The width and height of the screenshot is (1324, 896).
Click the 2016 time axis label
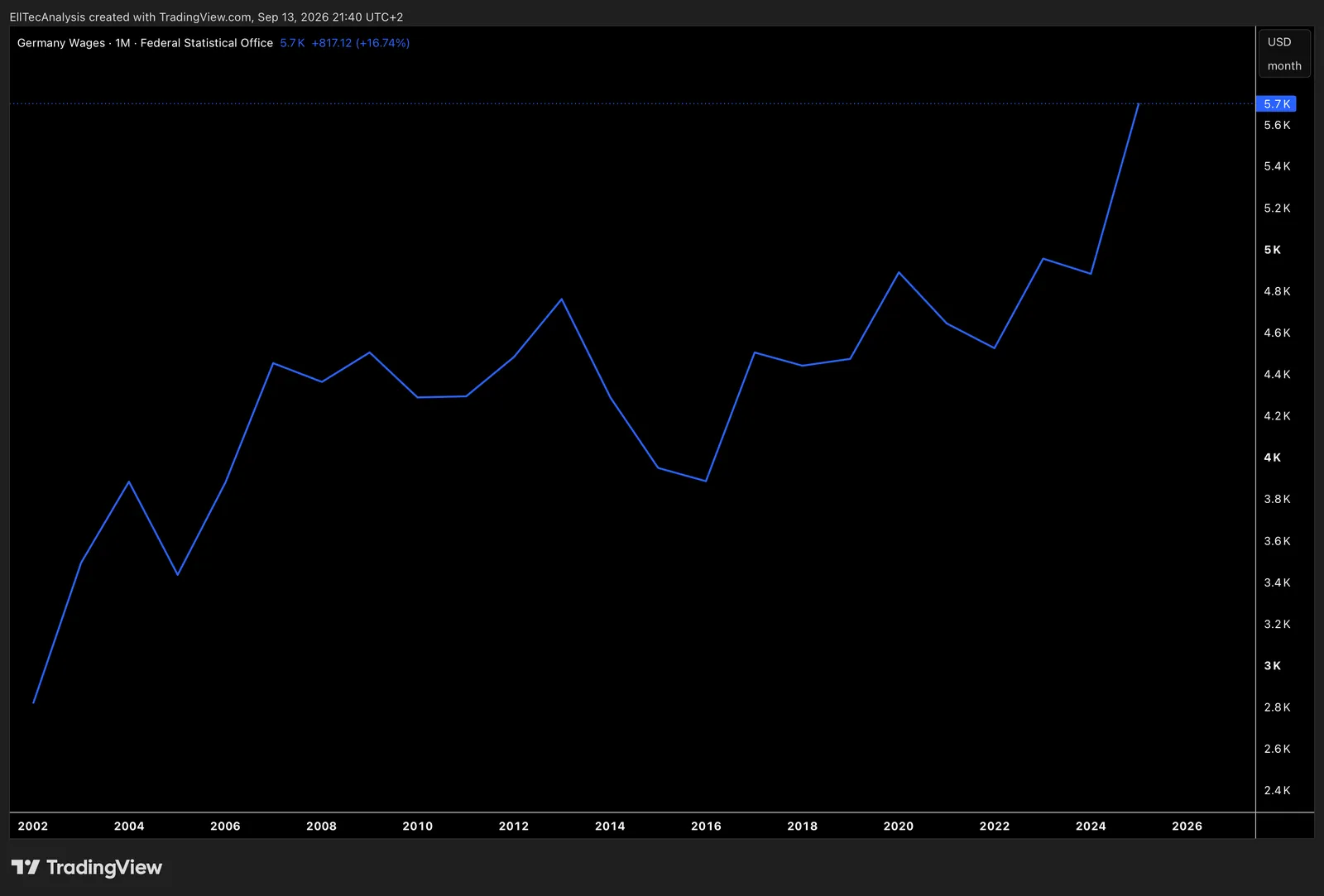pyautogui.click(x=706, y=827)
